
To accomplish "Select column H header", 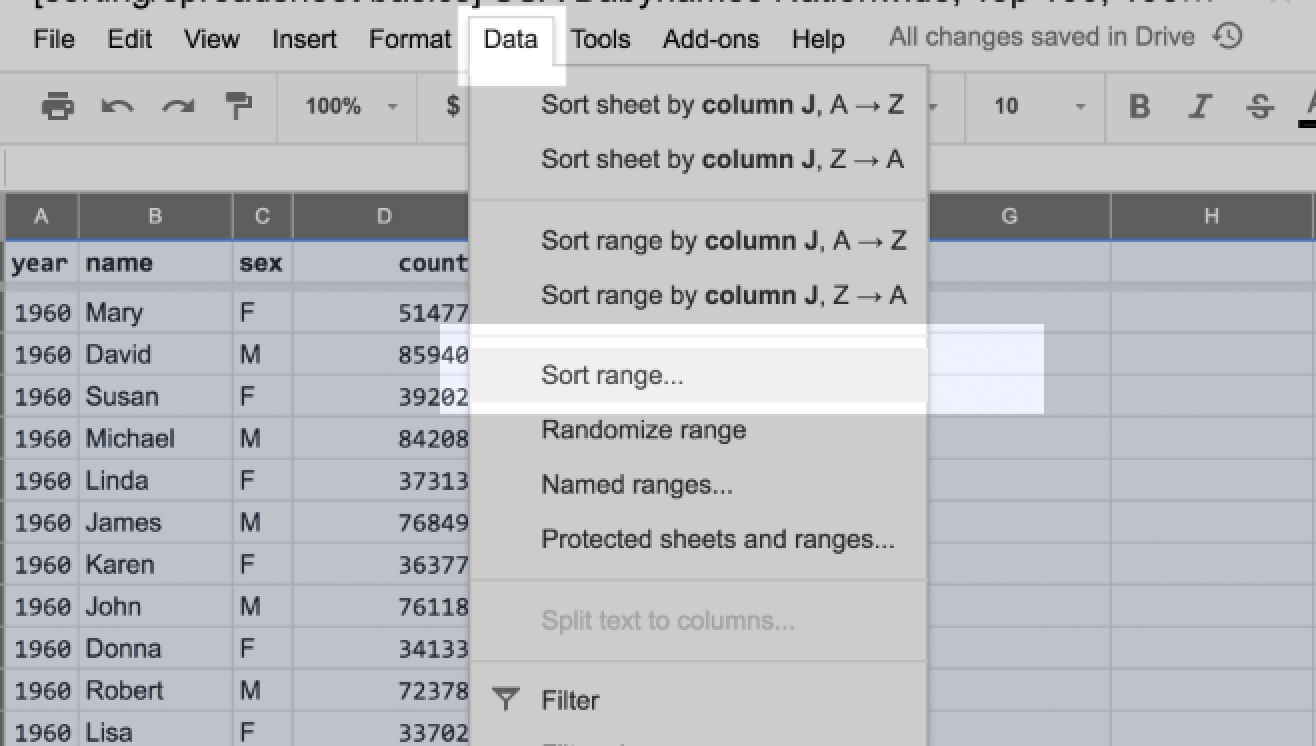I will click(x=1211, y=216).
